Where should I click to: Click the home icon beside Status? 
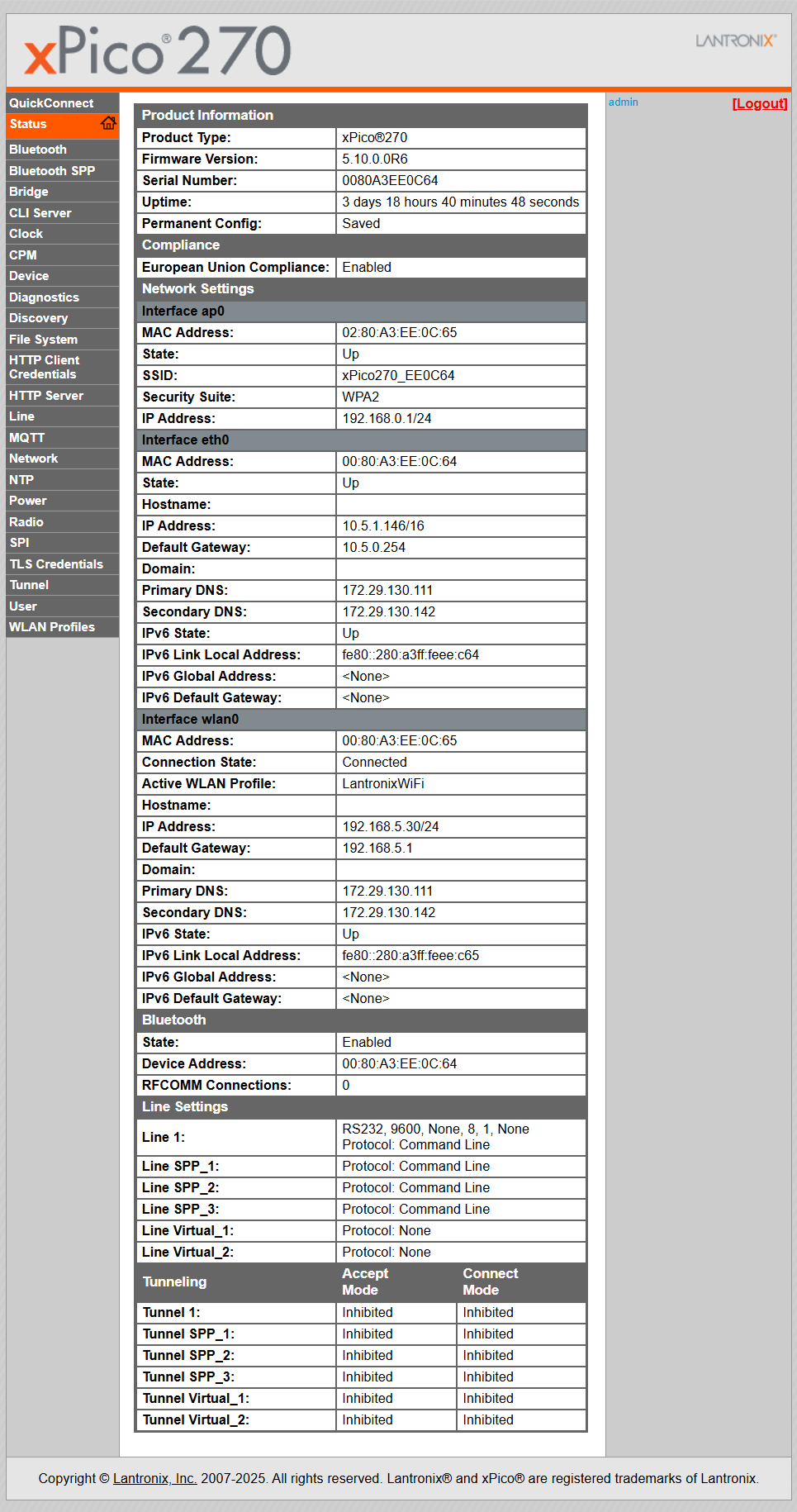(x=108, y=124)
